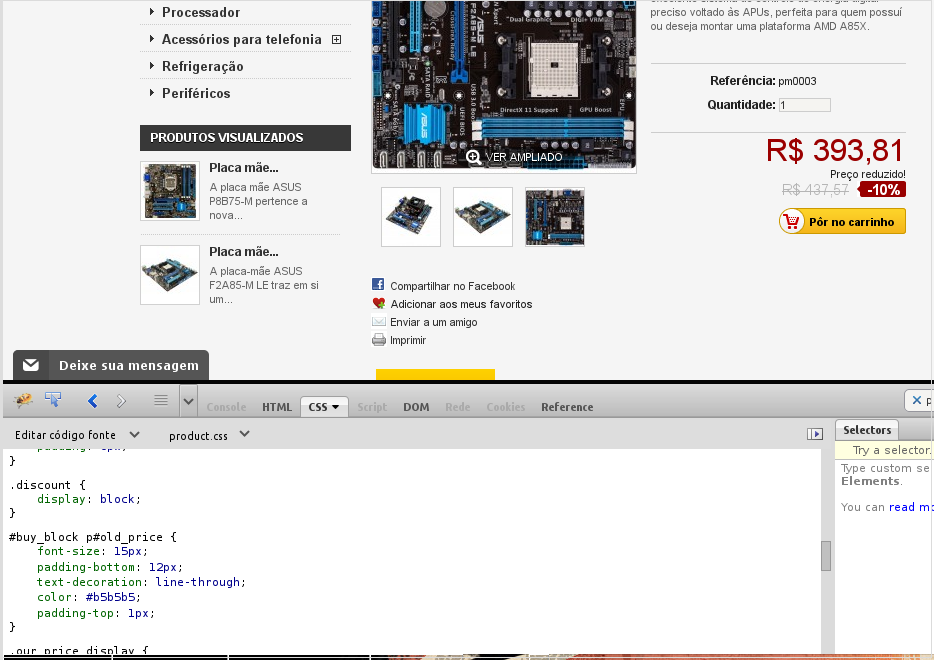This screenshot has width=934, height=660.
Task: Open the Firebug command line lines icon
Action: (x=161, y=400)
